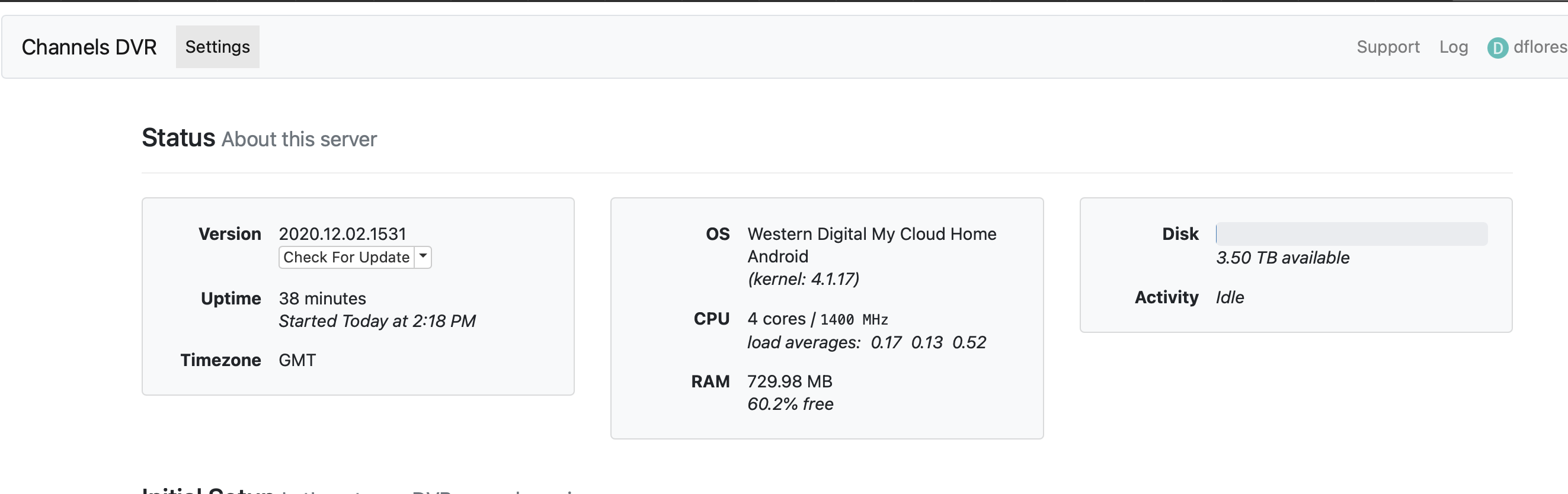Click the 3.50 TB available text
The image size is (1568, 494).
click(1282, 258)
